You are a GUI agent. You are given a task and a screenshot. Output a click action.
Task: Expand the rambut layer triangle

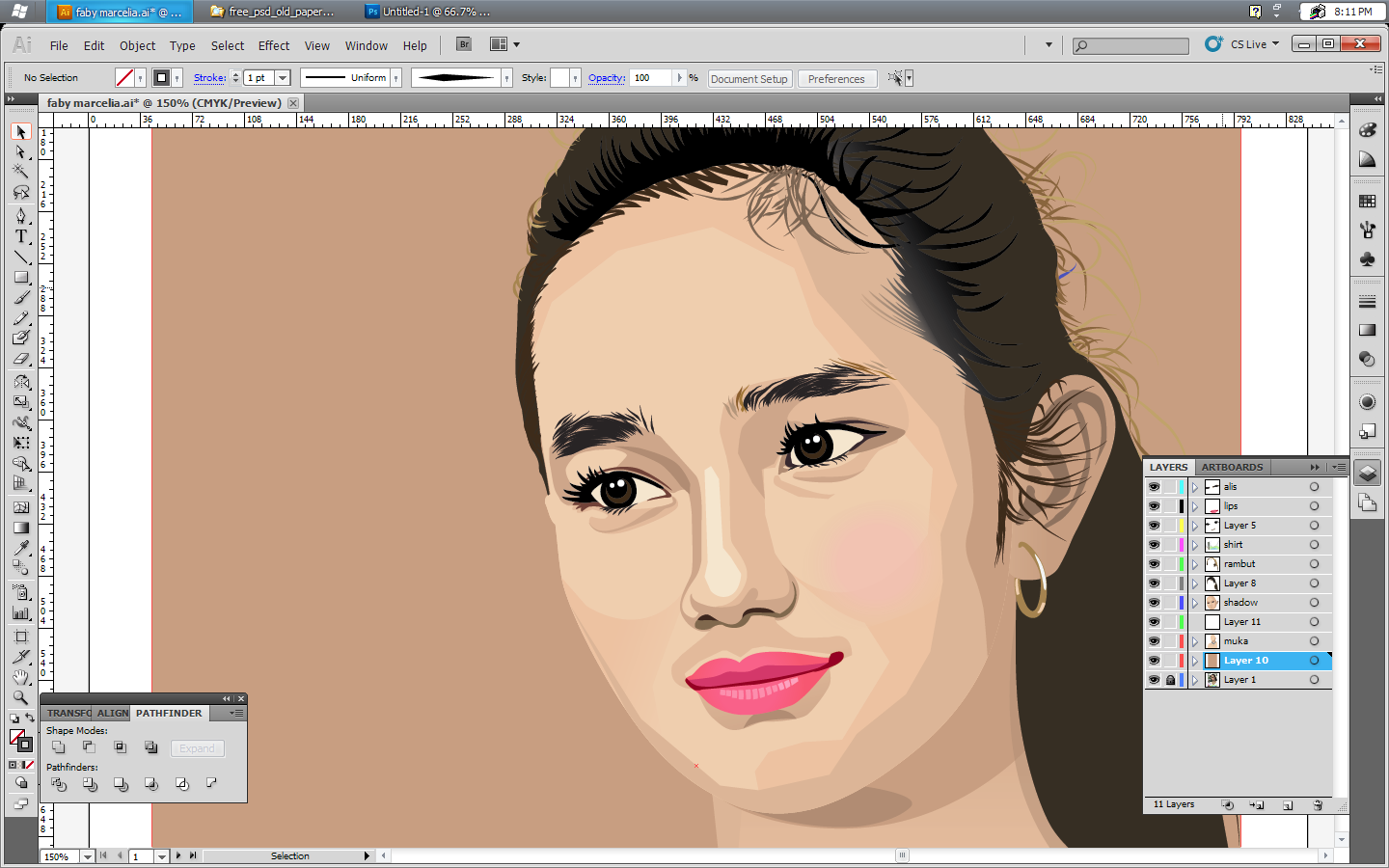pos(1195,564)
